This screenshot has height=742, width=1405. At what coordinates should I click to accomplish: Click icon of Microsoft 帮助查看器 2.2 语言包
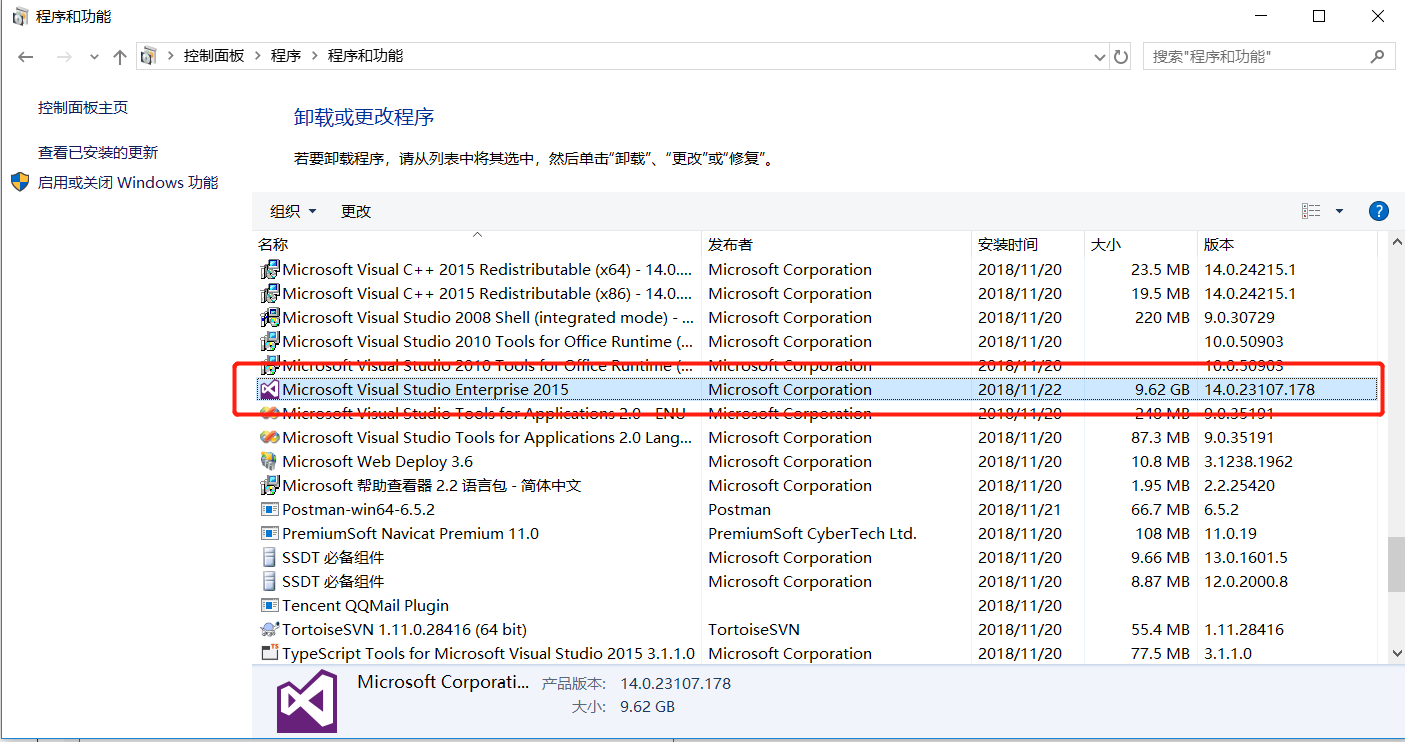pyautogui.click(x=270, y=485)
